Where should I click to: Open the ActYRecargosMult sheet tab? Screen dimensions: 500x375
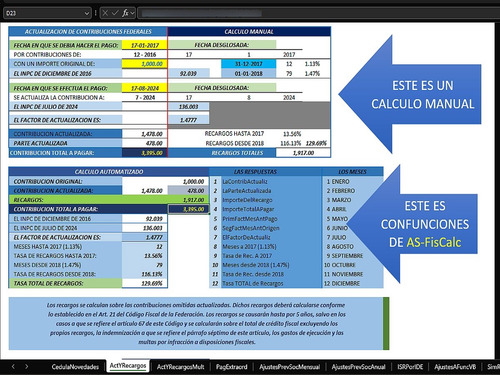180,367
